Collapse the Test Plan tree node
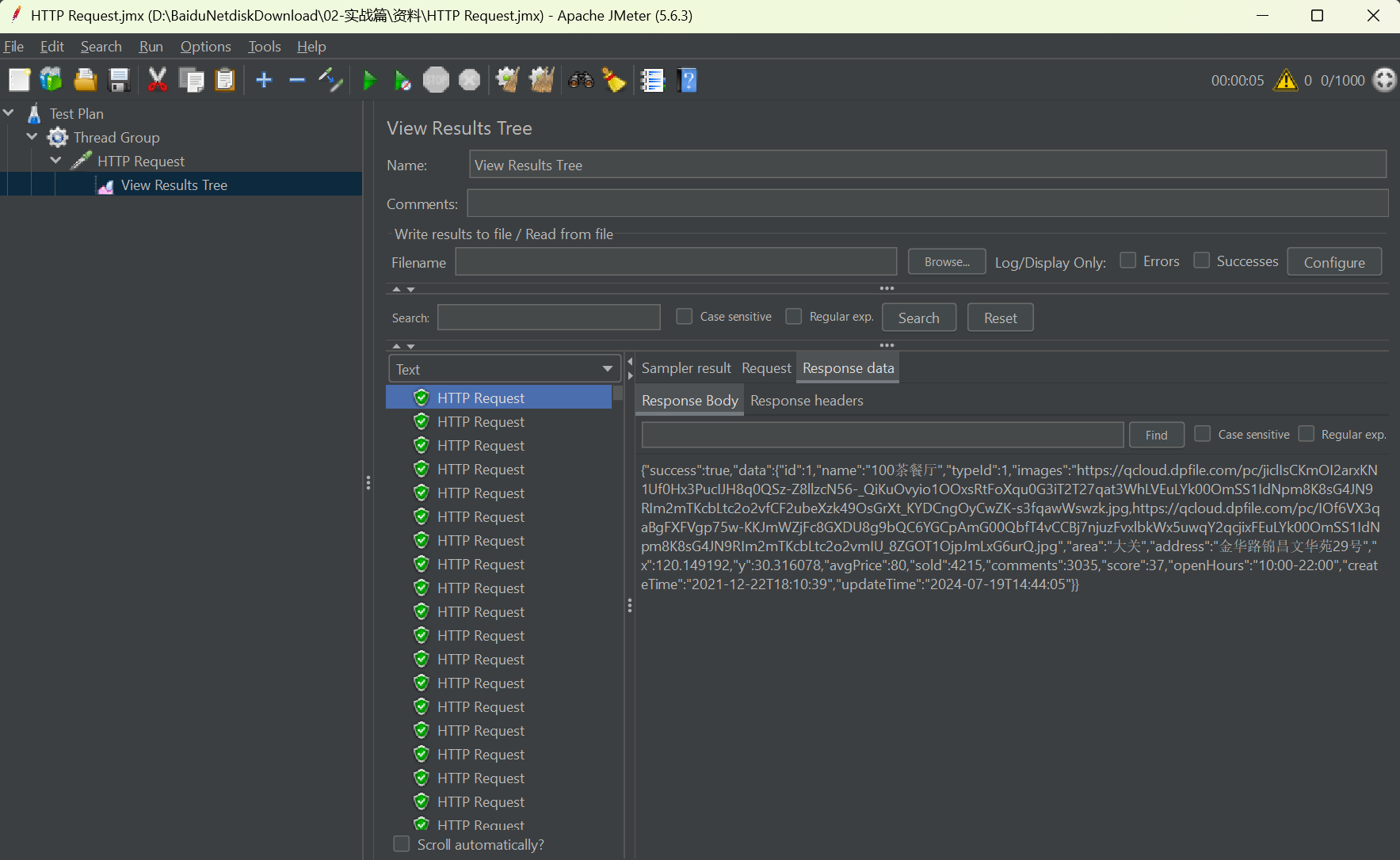Viewport: 1400px width, 860px height. (x=9, y=113)
